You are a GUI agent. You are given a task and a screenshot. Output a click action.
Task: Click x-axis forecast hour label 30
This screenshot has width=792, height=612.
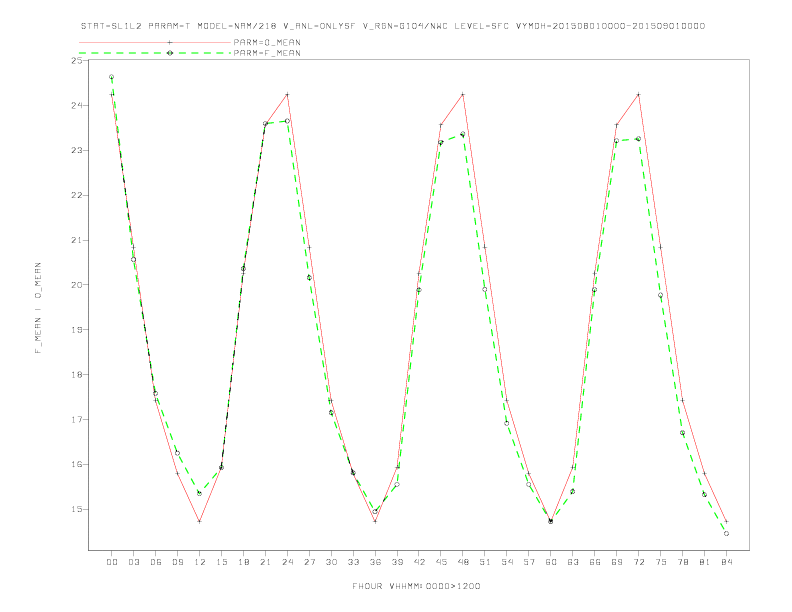tap(331, 562)
